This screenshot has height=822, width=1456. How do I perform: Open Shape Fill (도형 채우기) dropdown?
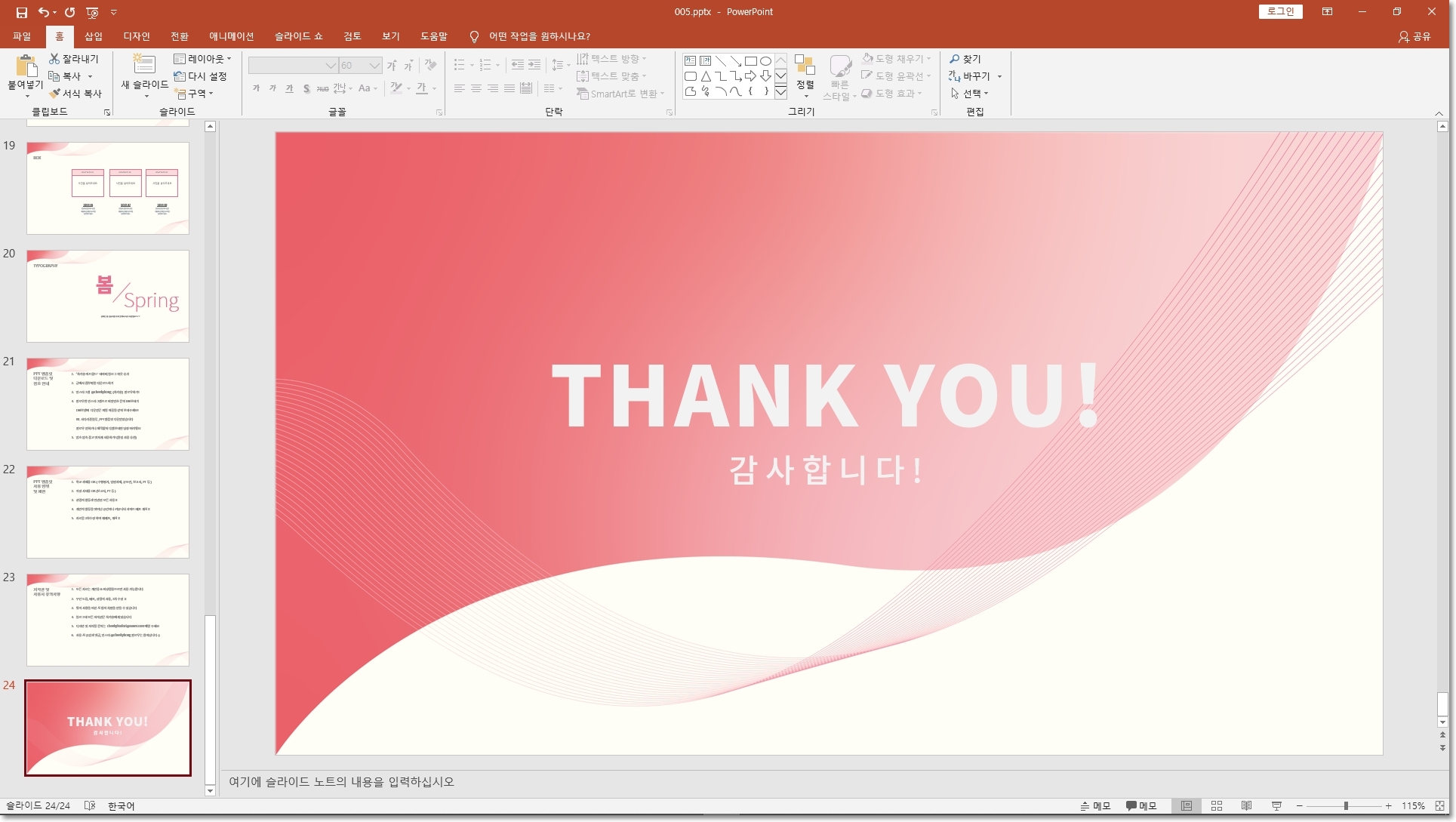[897, 59]
